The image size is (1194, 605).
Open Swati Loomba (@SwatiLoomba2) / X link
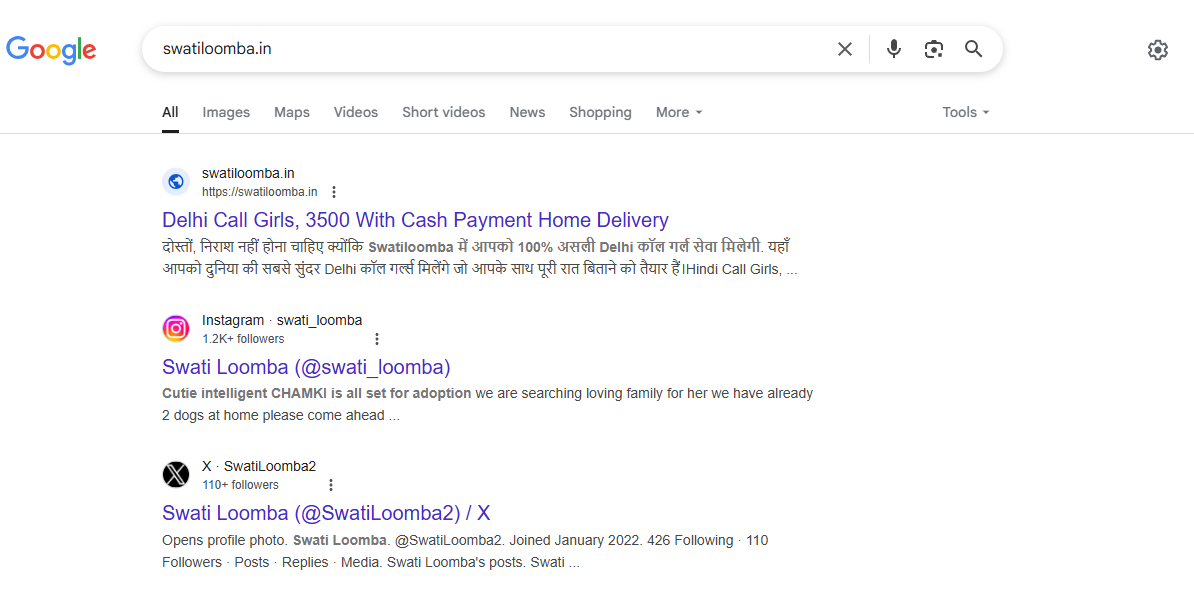(x=326, y=514)
